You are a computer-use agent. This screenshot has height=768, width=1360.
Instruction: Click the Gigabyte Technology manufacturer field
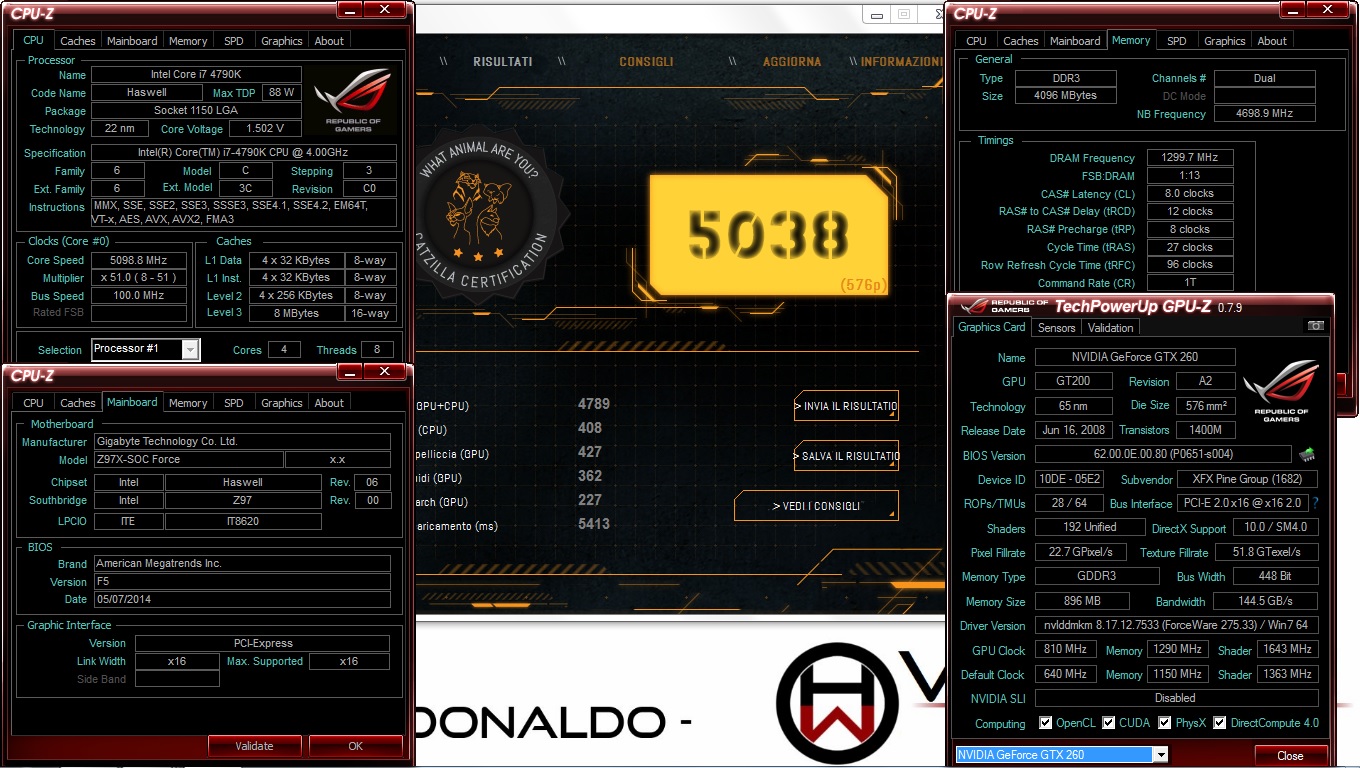coord(242,442)
